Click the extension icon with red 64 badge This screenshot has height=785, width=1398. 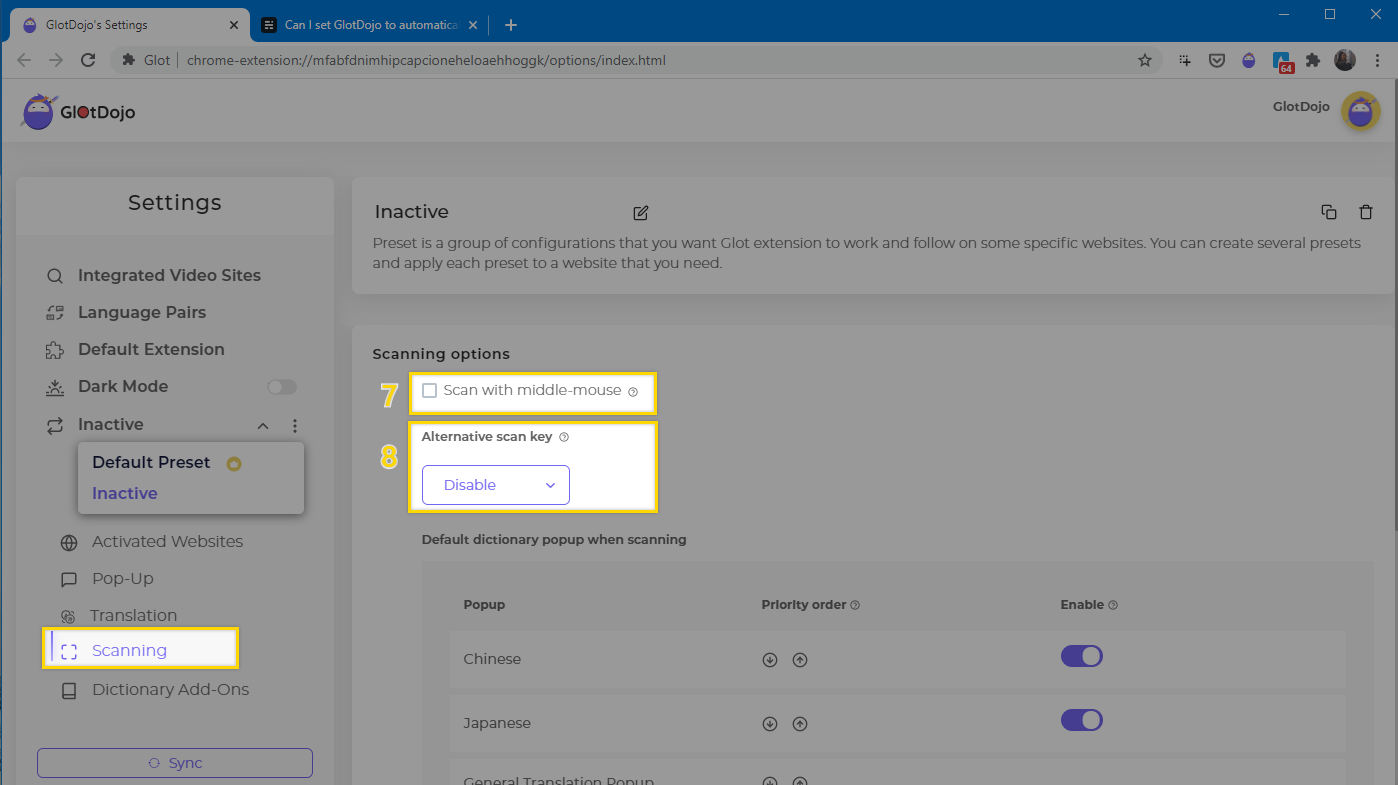pyautogui.click(x=1283, y=62)
